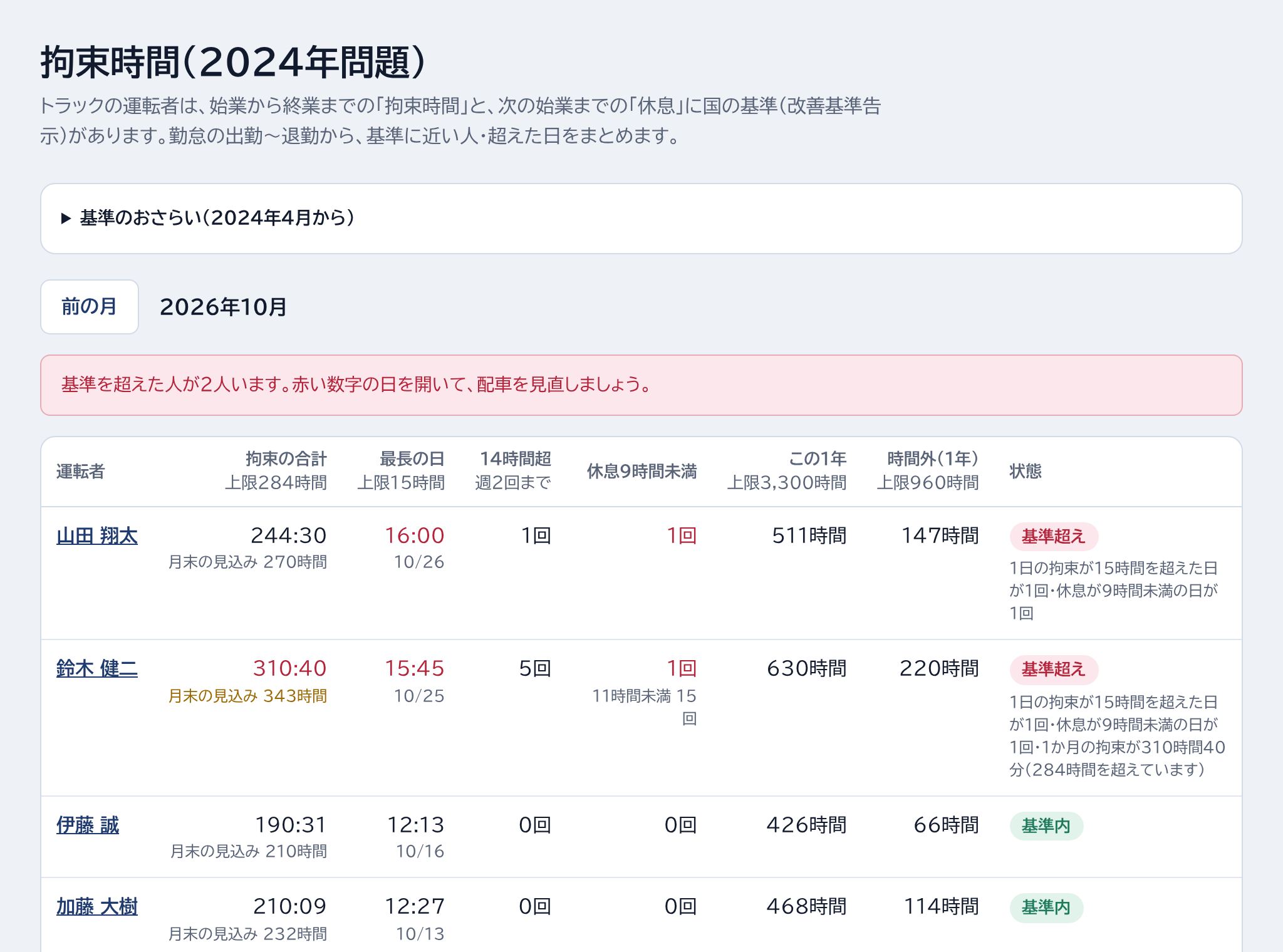Image resolution: width=1283 pixels, height=952 pixels.
Task: Select 伊藤 誠's total 190:31
Action: [290, 825]
